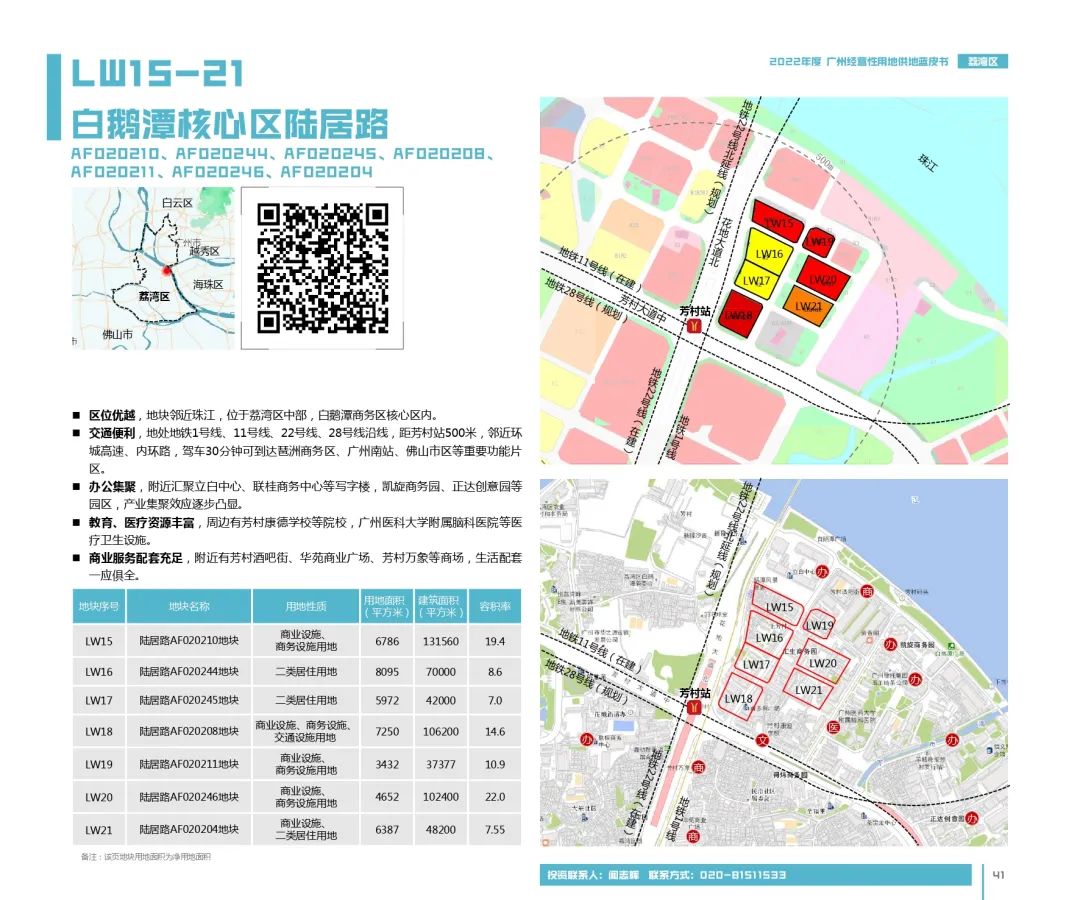This screenshot has width=1080, height=900.
Task: Click the 陆居路AF020246地块 table cell
Action: pyautogui.click(x=189, y=797)
